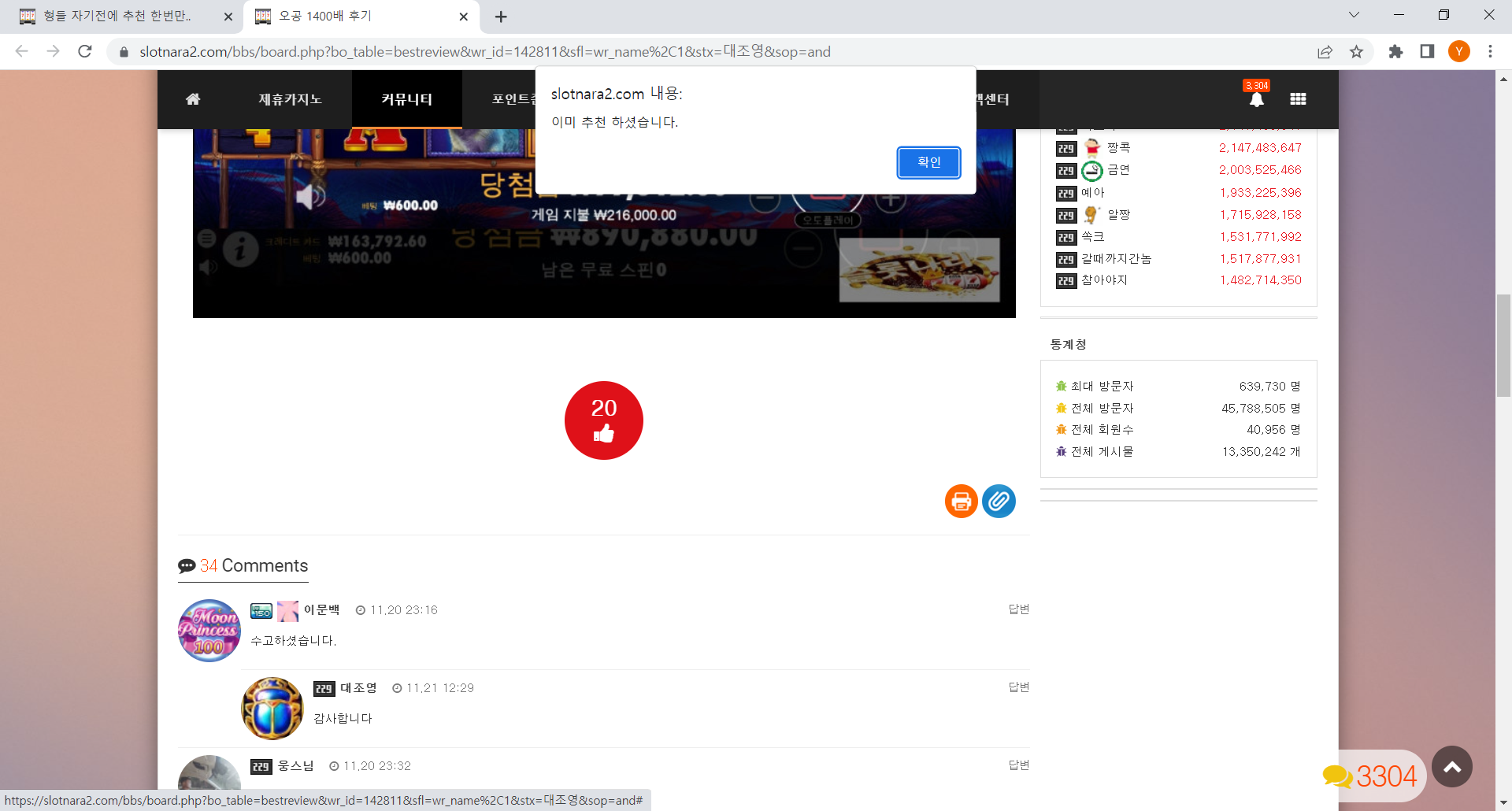1512x811 pixels.
Task: Open the notification bell with 3,304 badge
Action: point(1257,98)
